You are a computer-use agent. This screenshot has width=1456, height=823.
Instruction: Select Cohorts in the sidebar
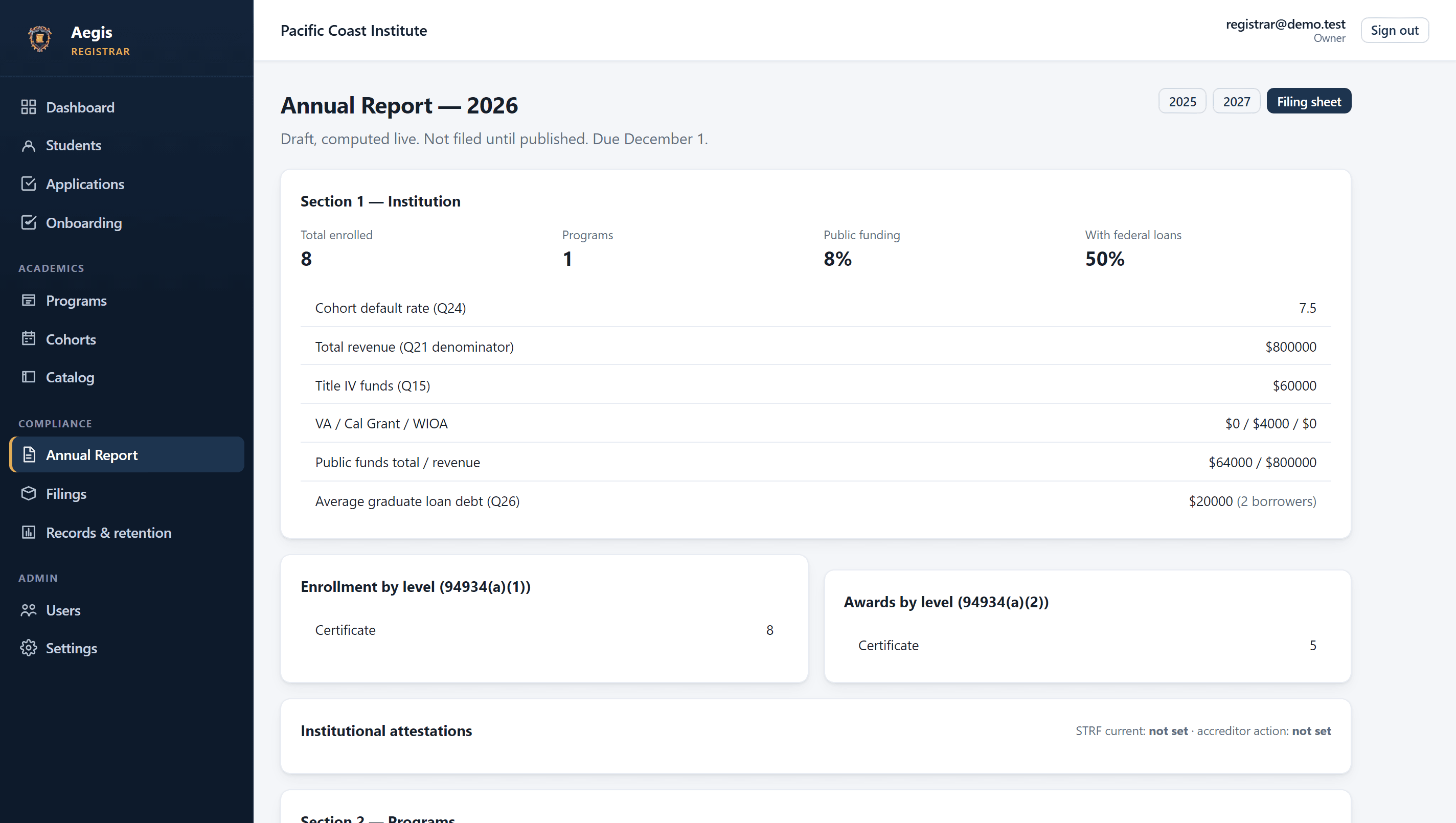pyautogui.click(x=127, y=338)
